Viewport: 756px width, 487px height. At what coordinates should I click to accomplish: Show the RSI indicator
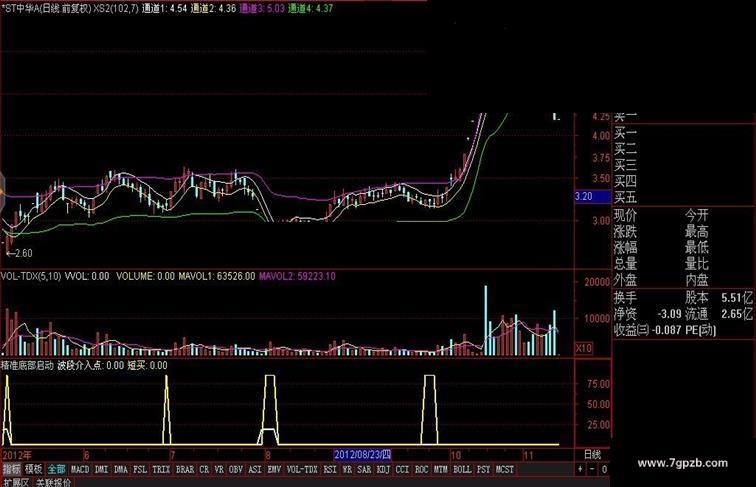tap(330, 469)
